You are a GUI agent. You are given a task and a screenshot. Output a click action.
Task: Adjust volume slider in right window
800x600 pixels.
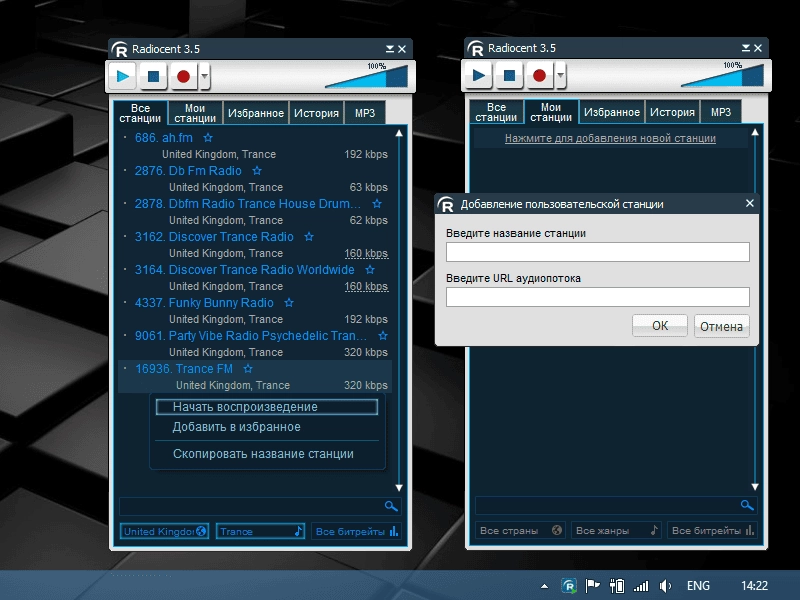point(722,76)
